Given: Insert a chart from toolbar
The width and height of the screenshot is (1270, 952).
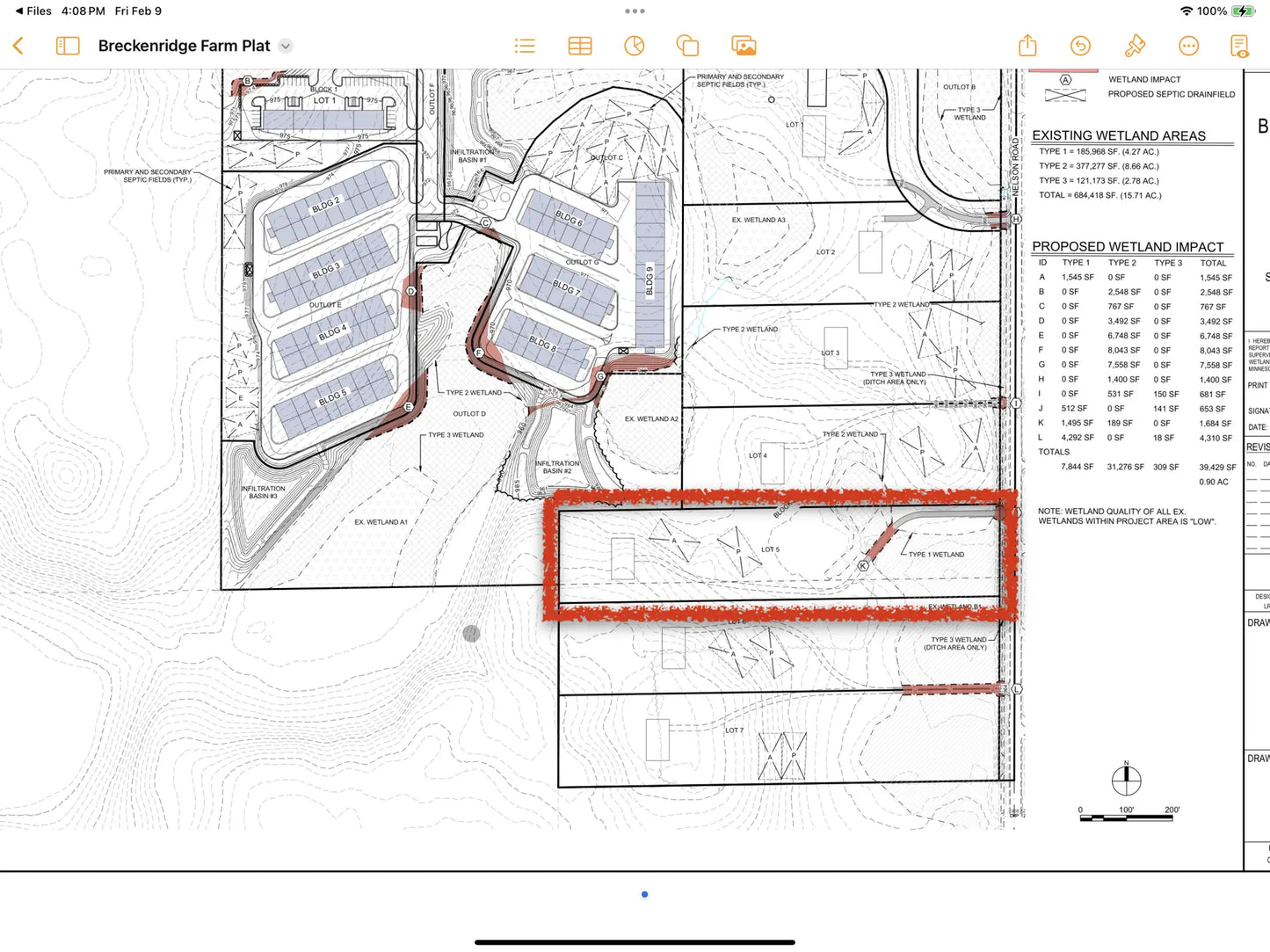Looking at the screenshot, I should coord(635,46).
